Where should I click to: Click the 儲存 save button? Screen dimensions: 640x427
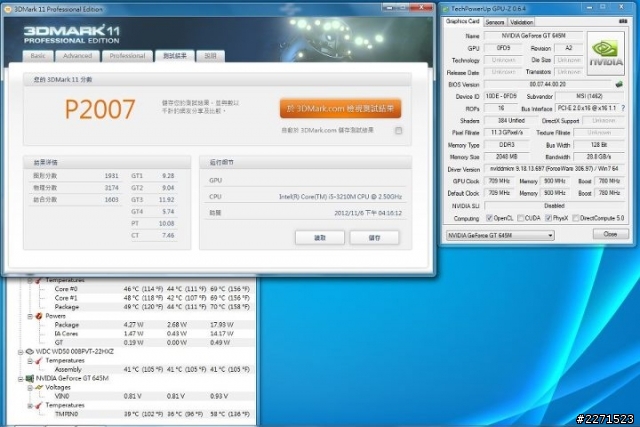point(374,238)
